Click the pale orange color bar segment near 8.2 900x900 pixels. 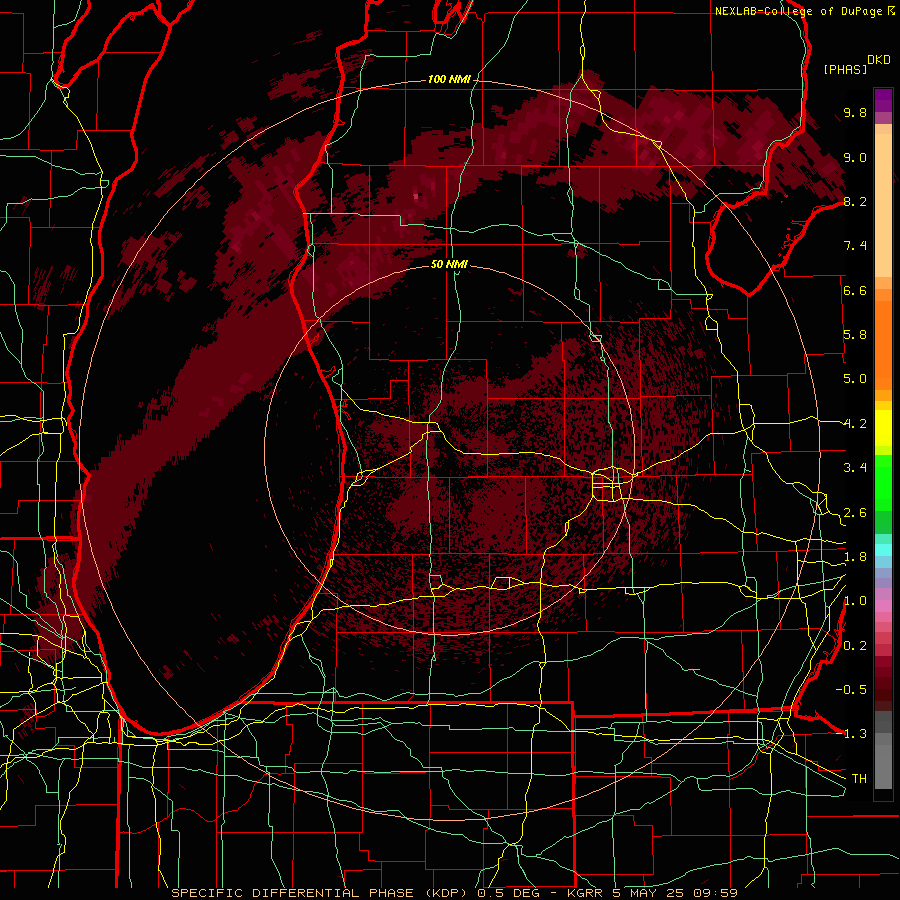tap(883, 207)
